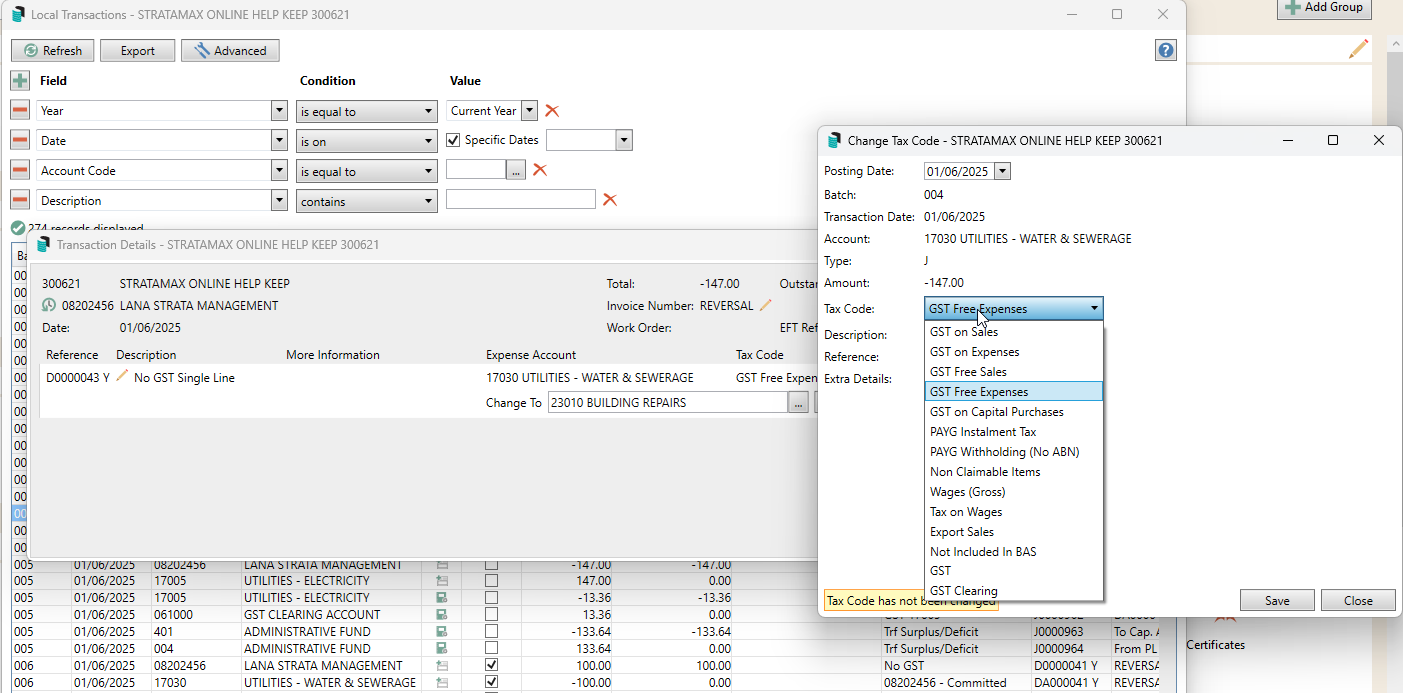This screenshot has height=693, width=1403.
Task: Choose Not Included In BAS tax code
Action: tap(983, 552)
